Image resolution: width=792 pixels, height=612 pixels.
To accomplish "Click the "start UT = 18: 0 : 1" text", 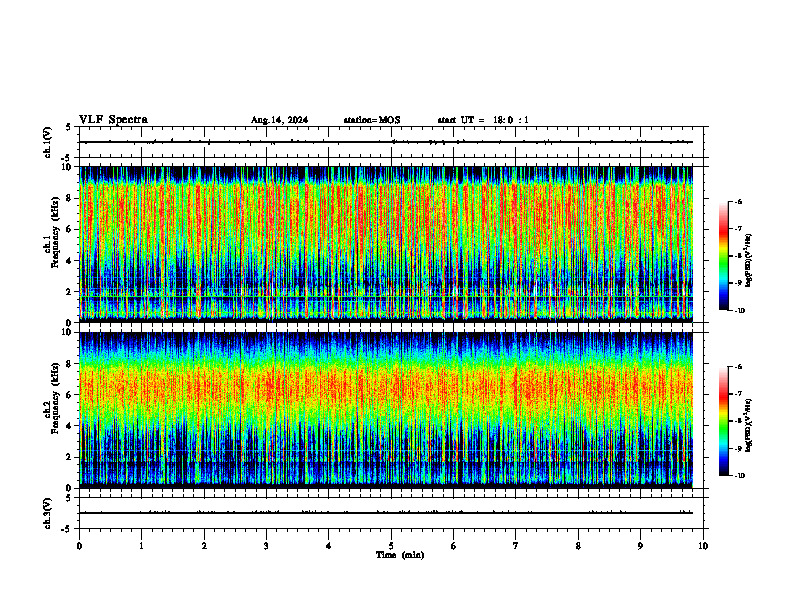I will 483,120.
